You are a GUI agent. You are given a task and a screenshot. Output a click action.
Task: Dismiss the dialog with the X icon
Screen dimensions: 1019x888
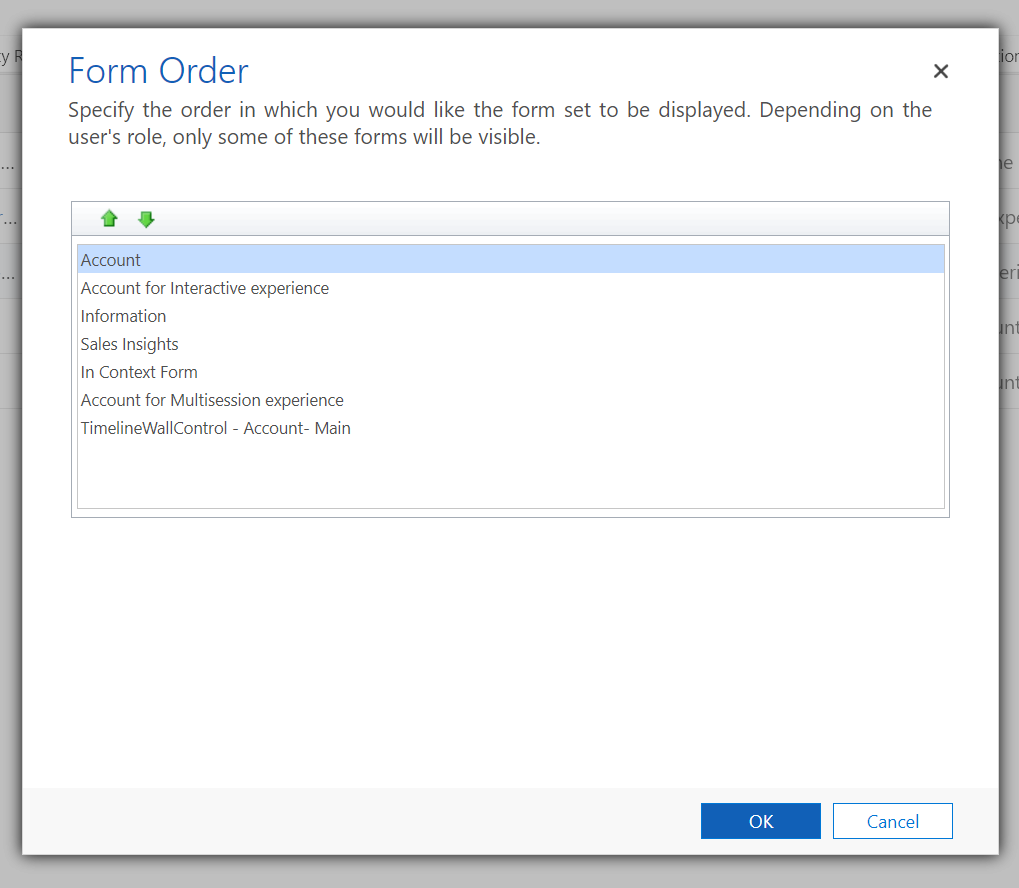[x=940, y=71]
